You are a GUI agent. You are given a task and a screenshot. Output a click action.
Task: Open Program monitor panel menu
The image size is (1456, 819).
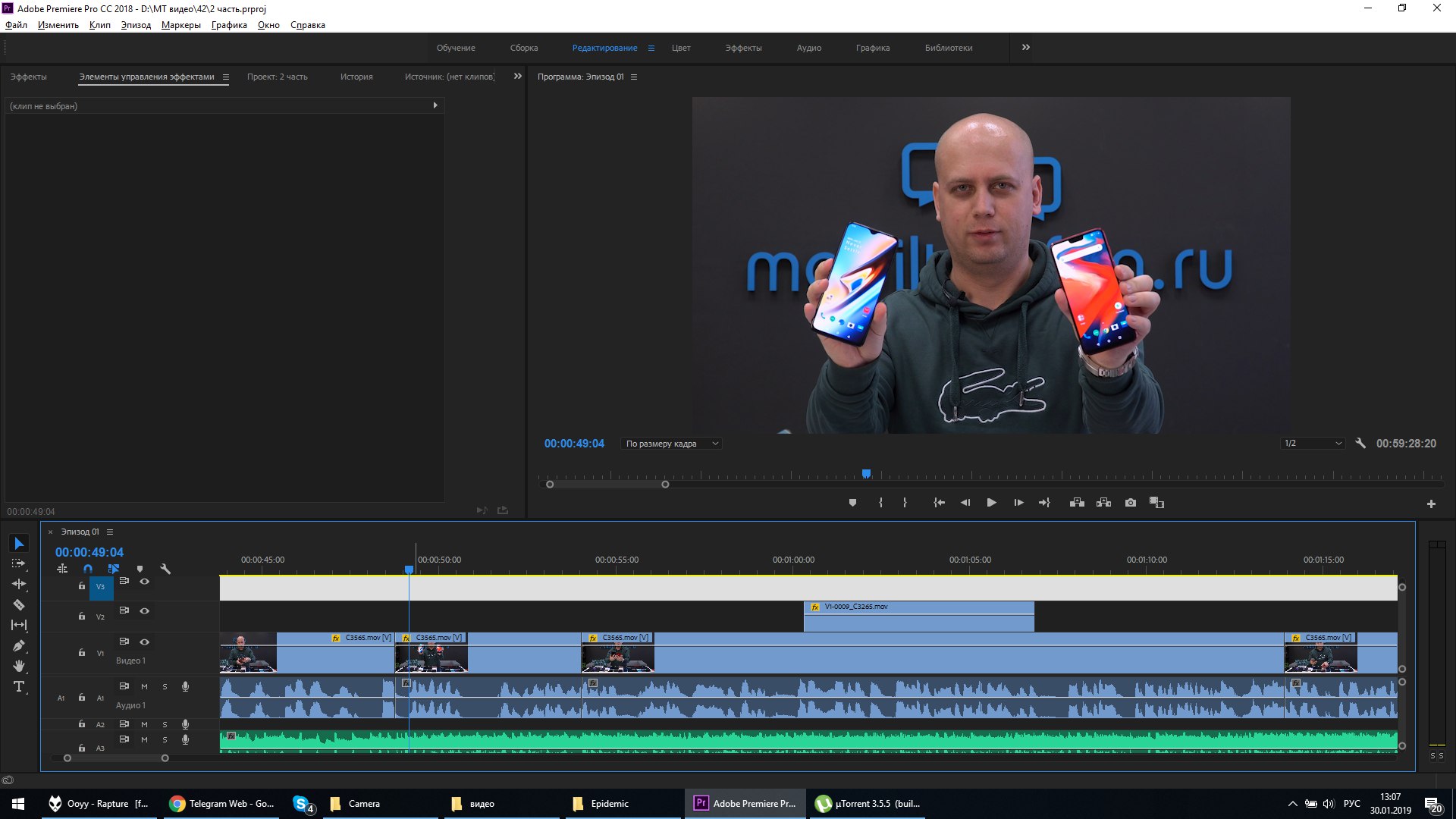click(x=634, y=77)
